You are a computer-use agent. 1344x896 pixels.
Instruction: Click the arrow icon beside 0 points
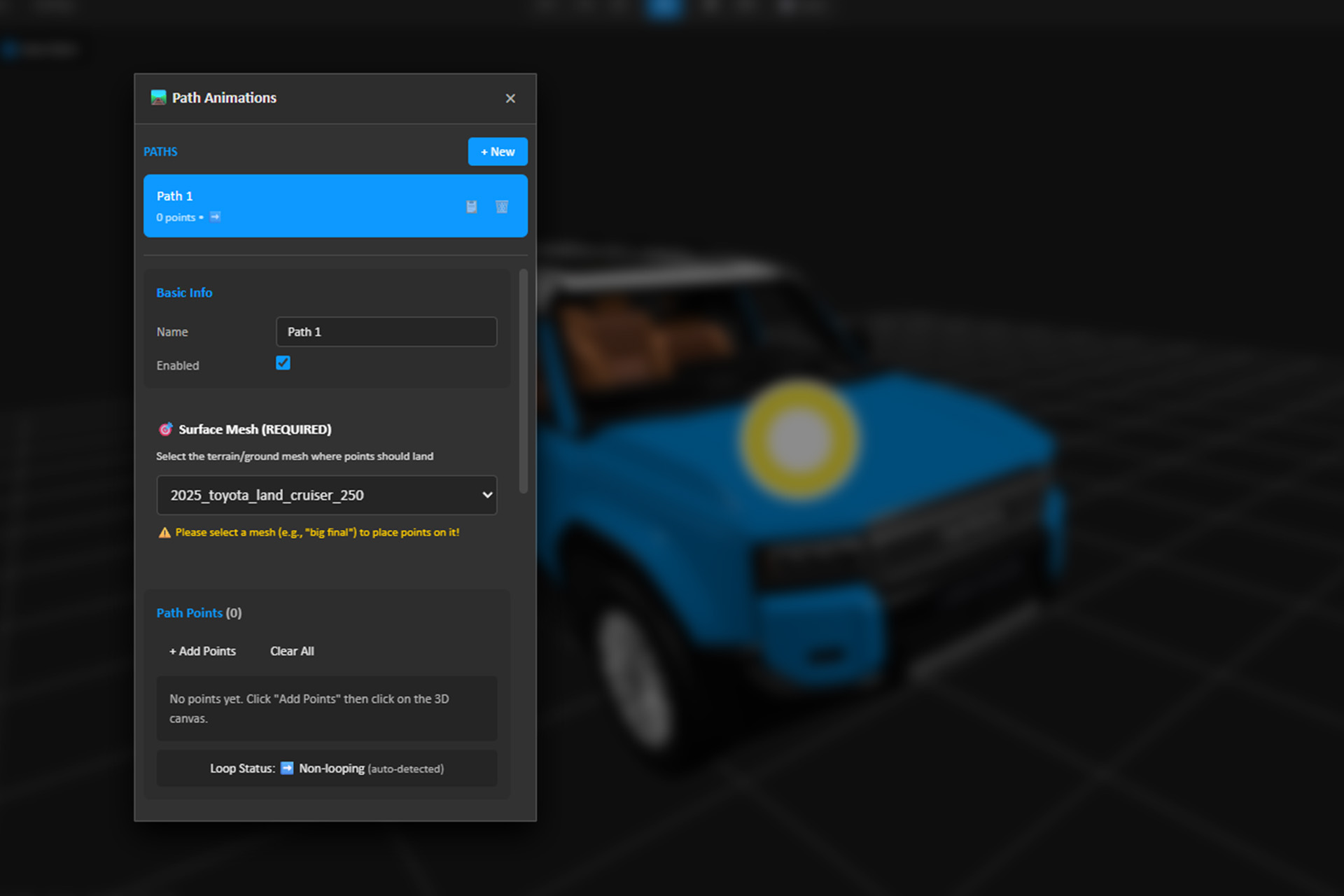[x=216, y=217]
